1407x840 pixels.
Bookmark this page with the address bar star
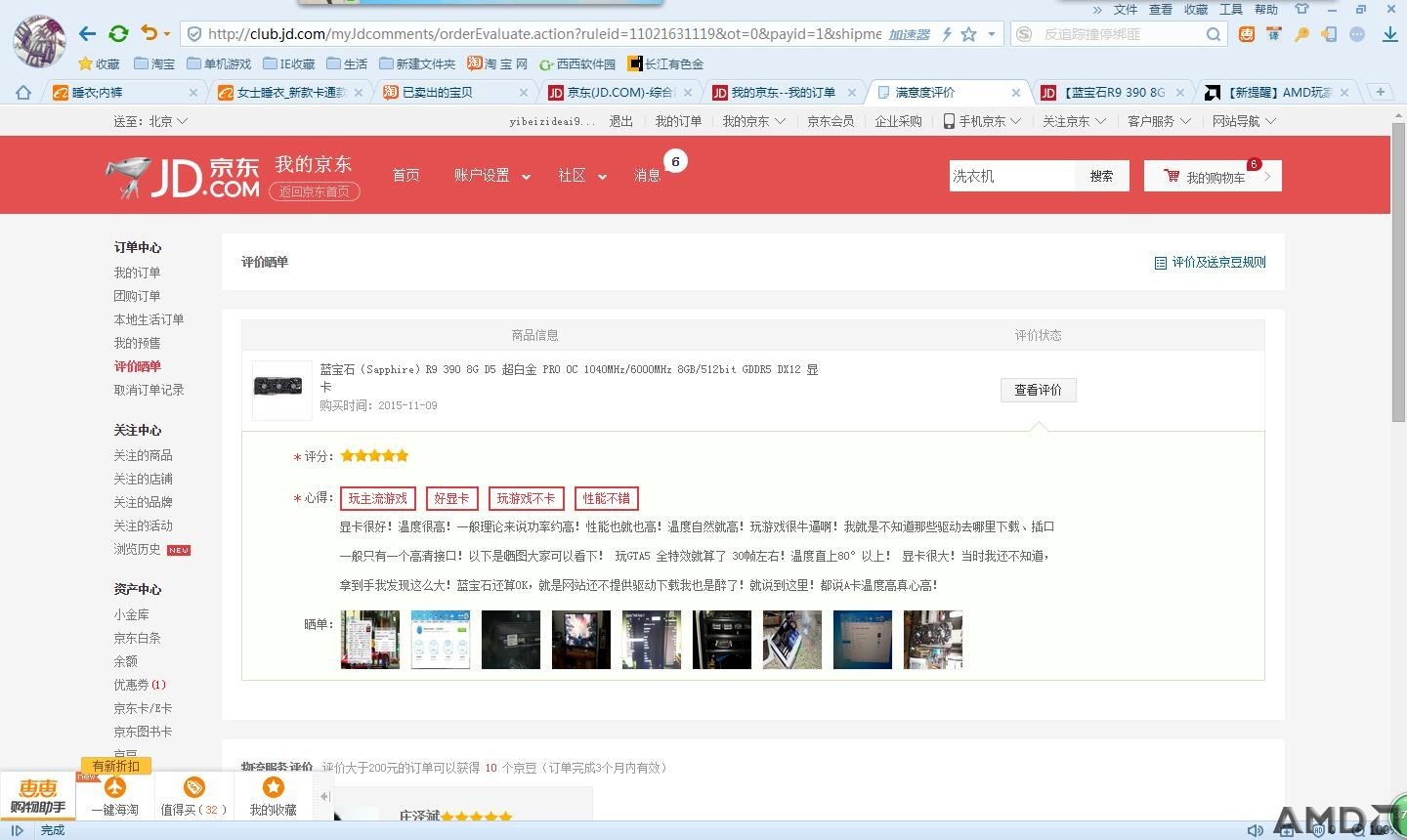pyautogui.click(x=968, y=34)
